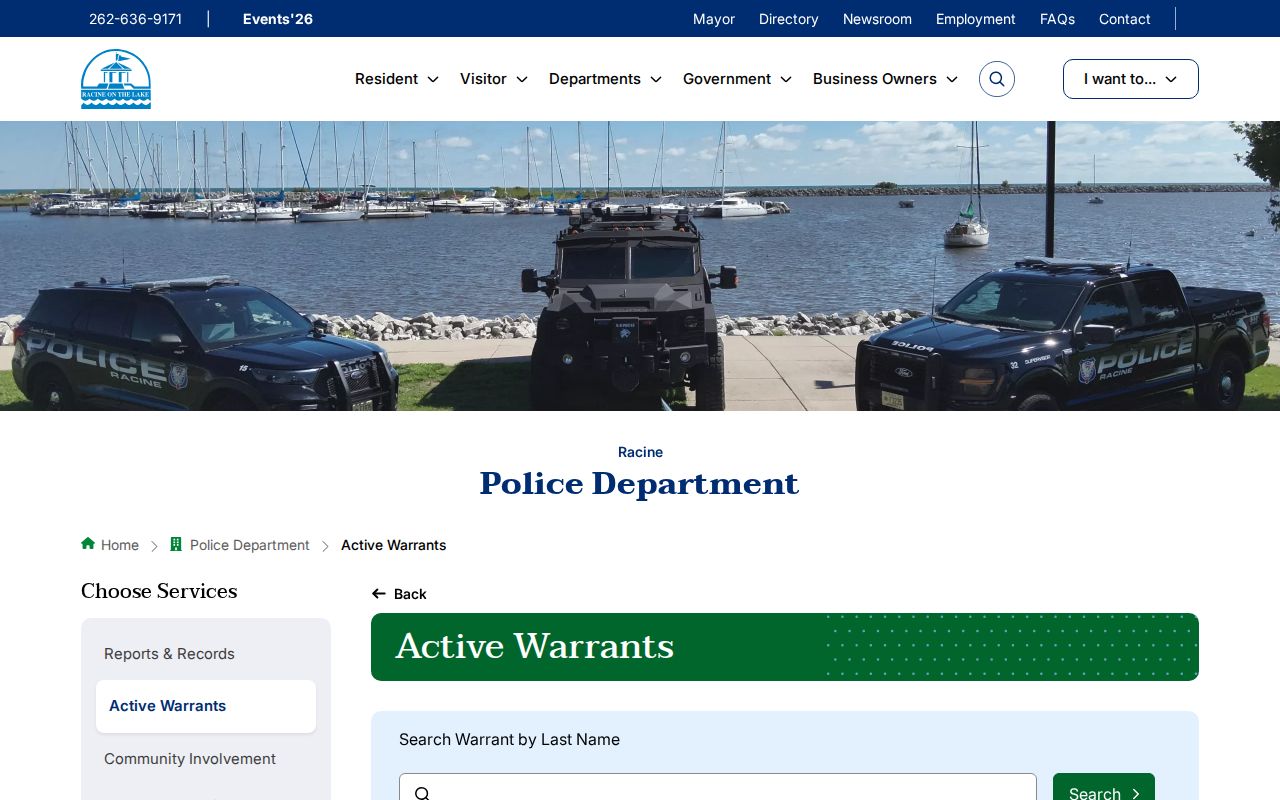Click the Police Department page heading
Image resolution: width=1280 pixels, height=800 pixels.
(639, 484)
